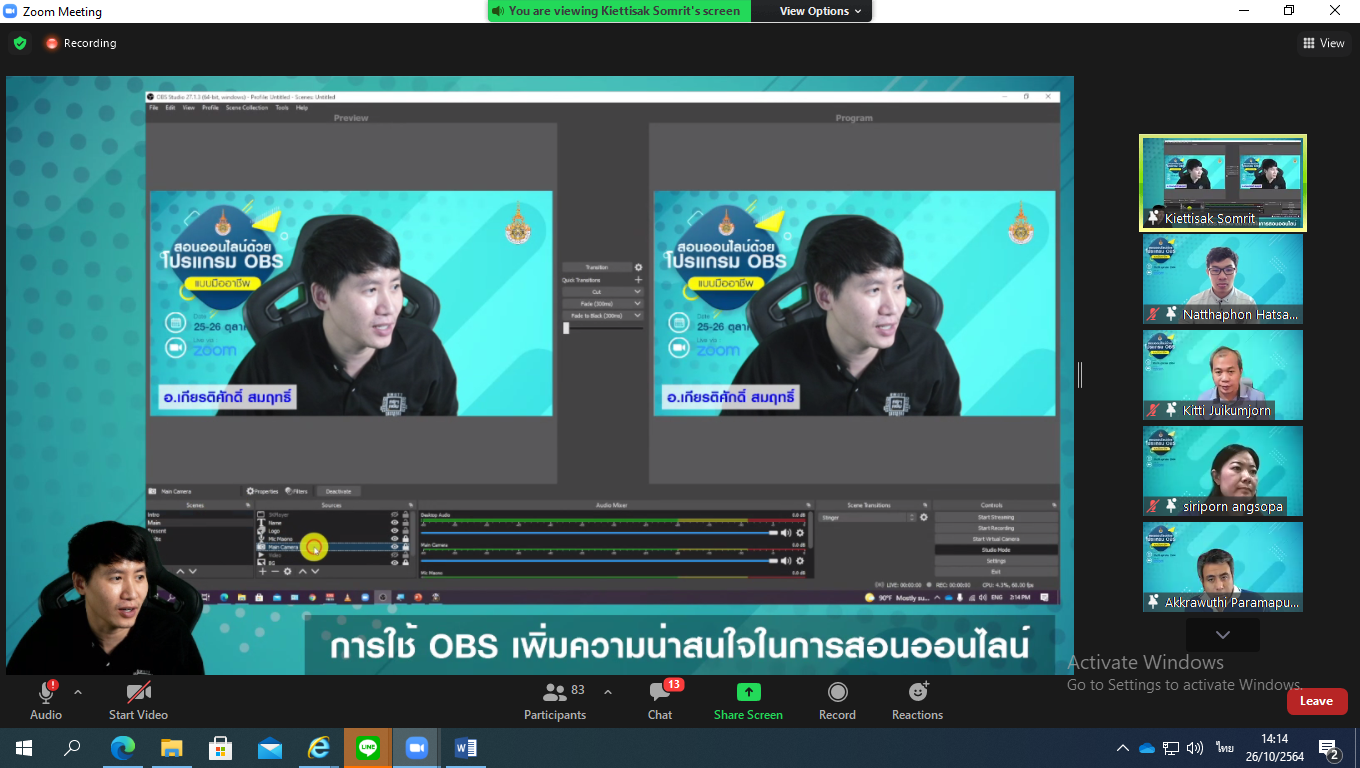Open the Windows Start menu
The width and height of the screenshot is (1360, 768).
[x=23, y=748]
